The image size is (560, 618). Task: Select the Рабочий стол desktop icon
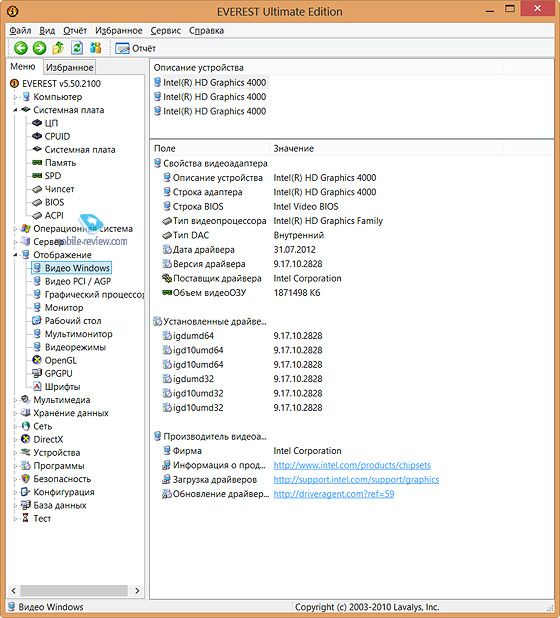click(37, 320)
